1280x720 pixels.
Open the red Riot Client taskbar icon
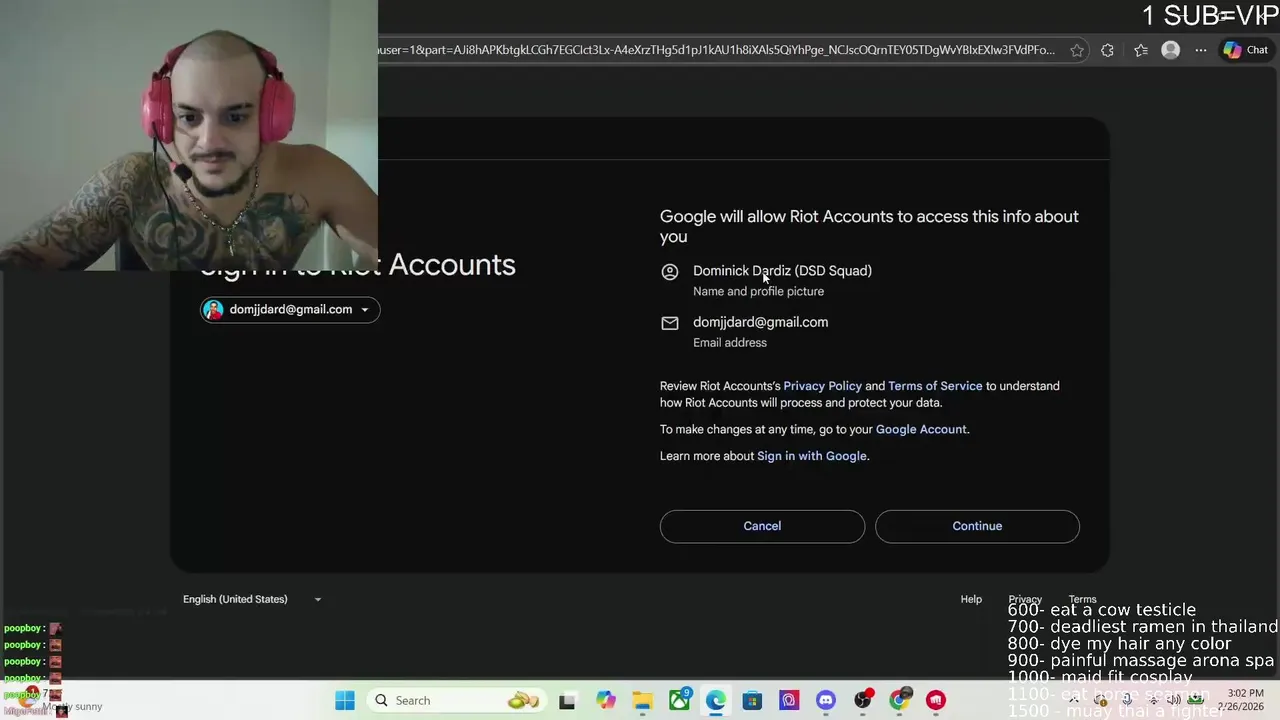[936, 700]
